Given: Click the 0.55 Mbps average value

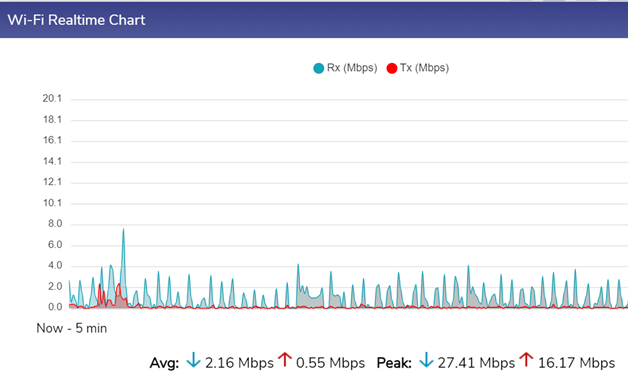Looking at the screenshot, I should tap(330, 363).
